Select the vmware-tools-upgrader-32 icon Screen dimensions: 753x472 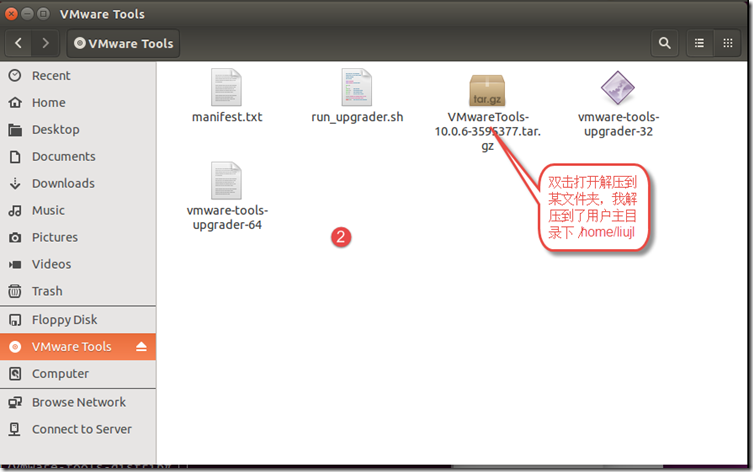[x=618, y=88]
